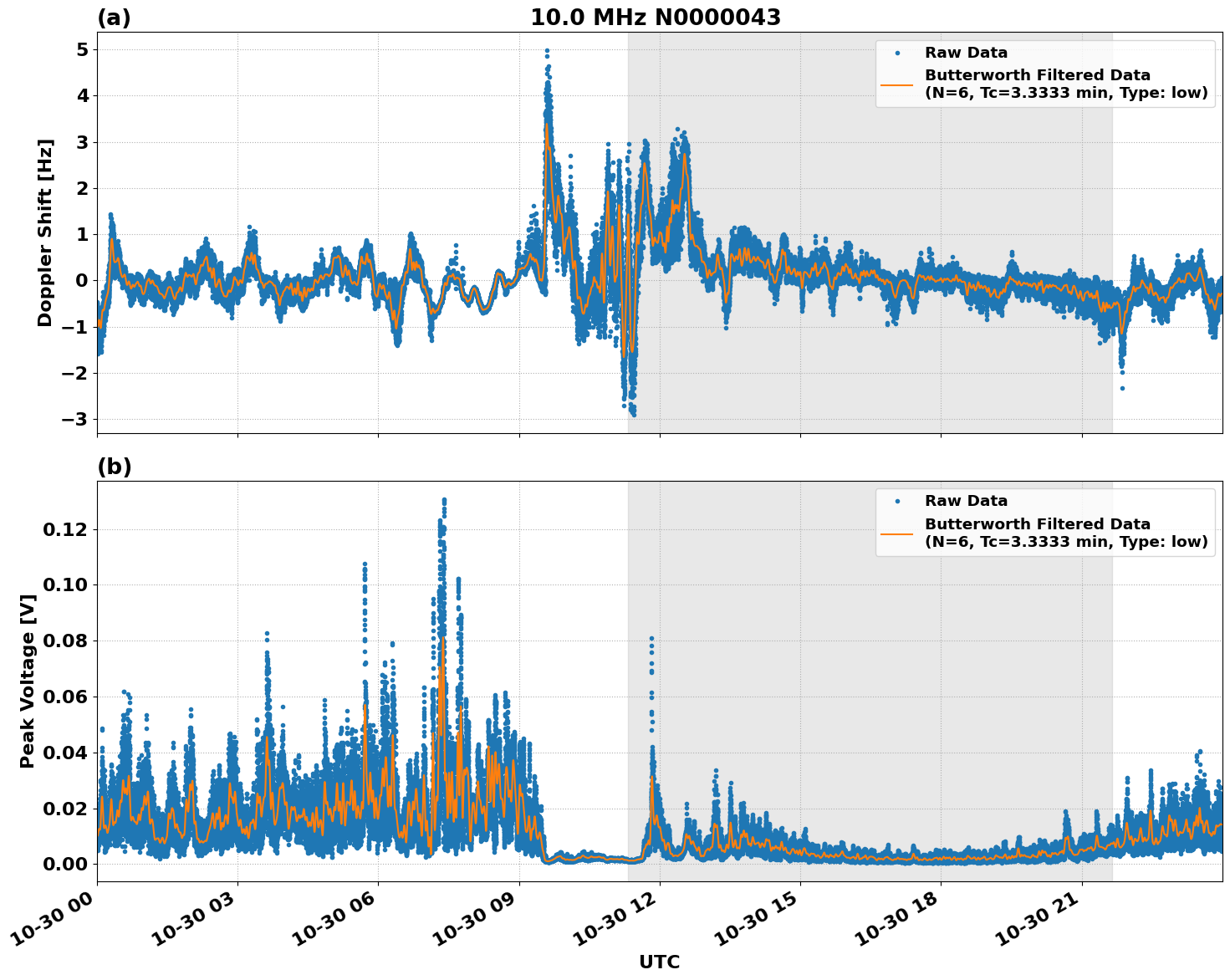Select the panel identifier label (a)
The width and height of the screenshot is (1230, 980).
tap(113, 15)
